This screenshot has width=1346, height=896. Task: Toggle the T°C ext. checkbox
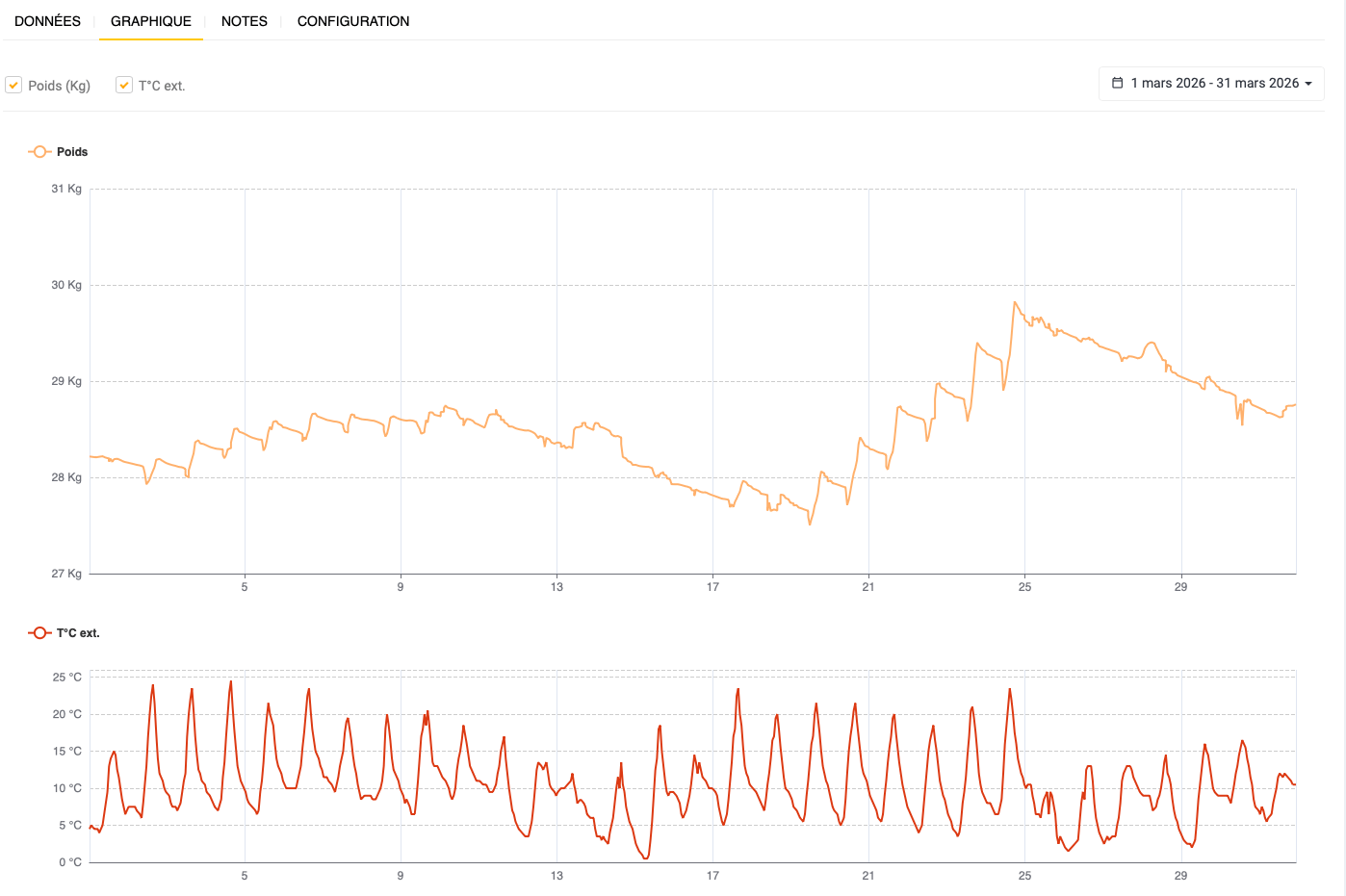pyautogui.click(x=124, y=85)
